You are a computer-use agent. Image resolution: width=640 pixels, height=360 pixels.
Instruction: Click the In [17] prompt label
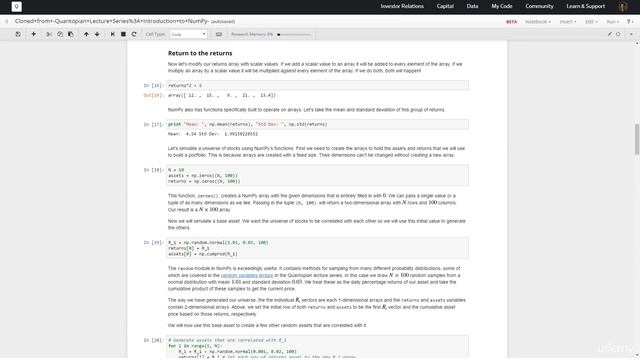153,124
